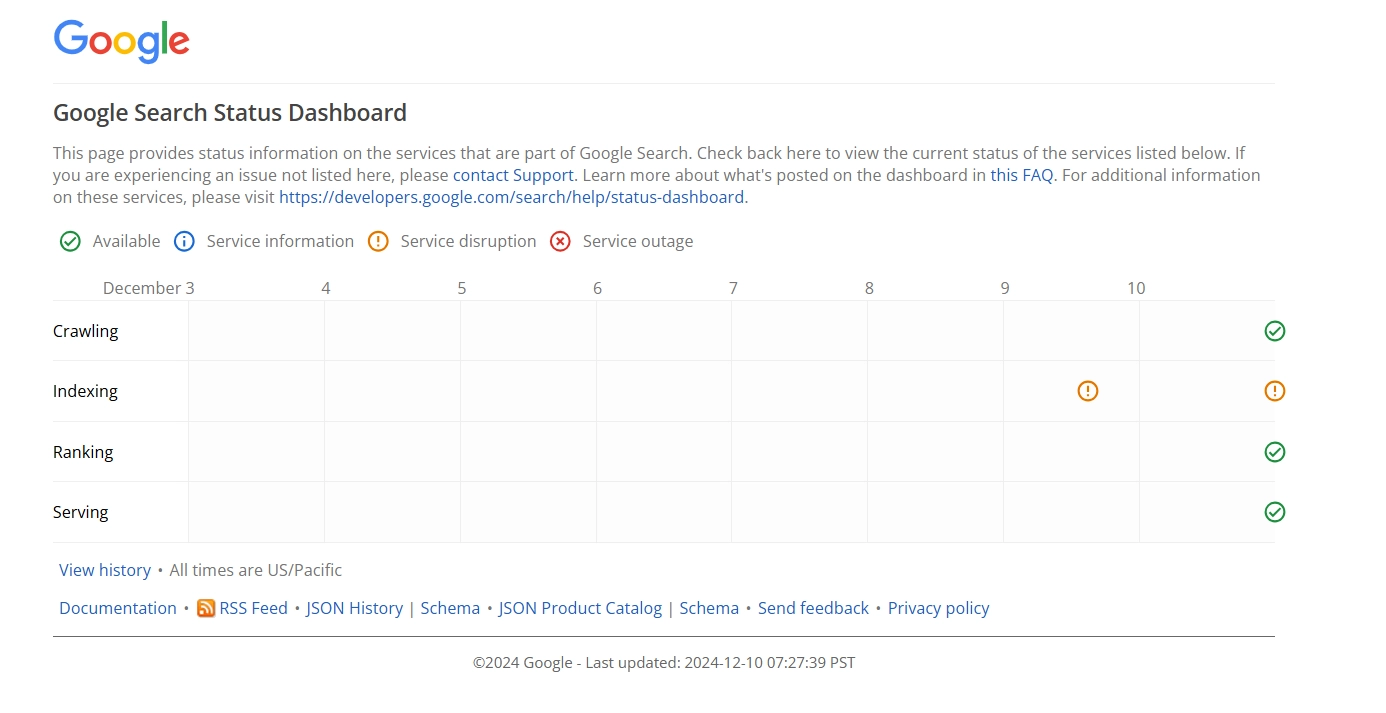Click the All times are US/Pacific note
This screenshot has height=713, width=1386.
[x=256, y=570]
